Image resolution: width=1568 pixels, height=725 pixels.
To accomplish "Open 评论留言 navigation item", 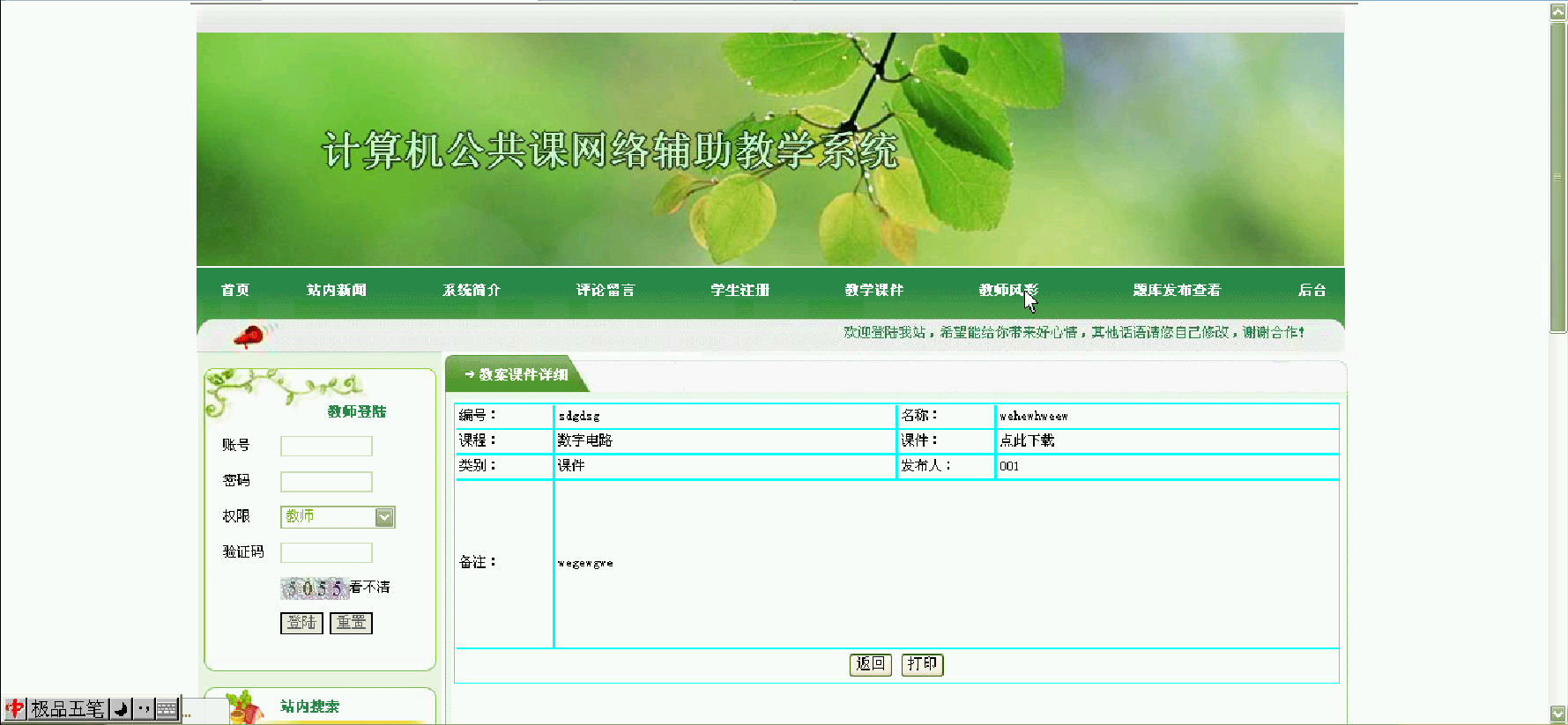I will (x=606, y=290).
